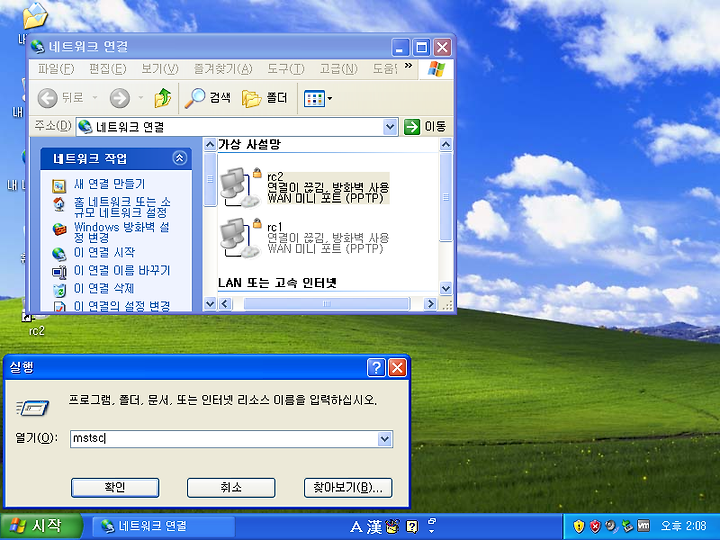Open the Back button history dropdown

pyautogui.click(x=95, y=98)
